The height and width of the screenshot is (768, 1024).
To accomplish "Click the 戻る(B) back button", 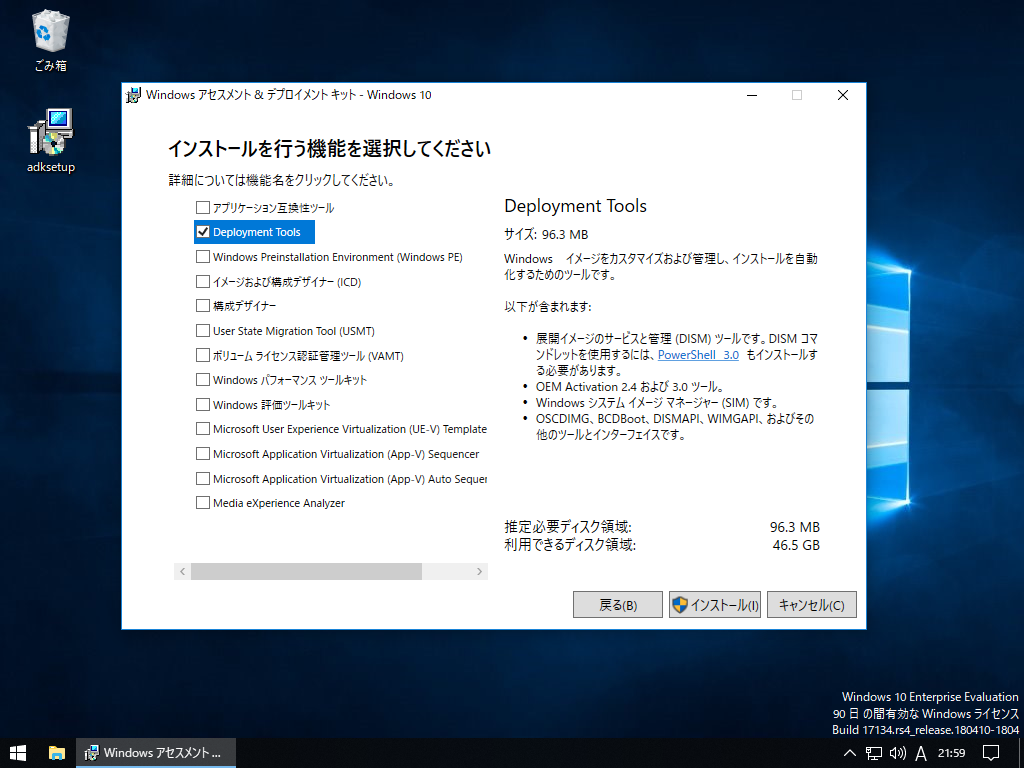I will coord(618,605).
